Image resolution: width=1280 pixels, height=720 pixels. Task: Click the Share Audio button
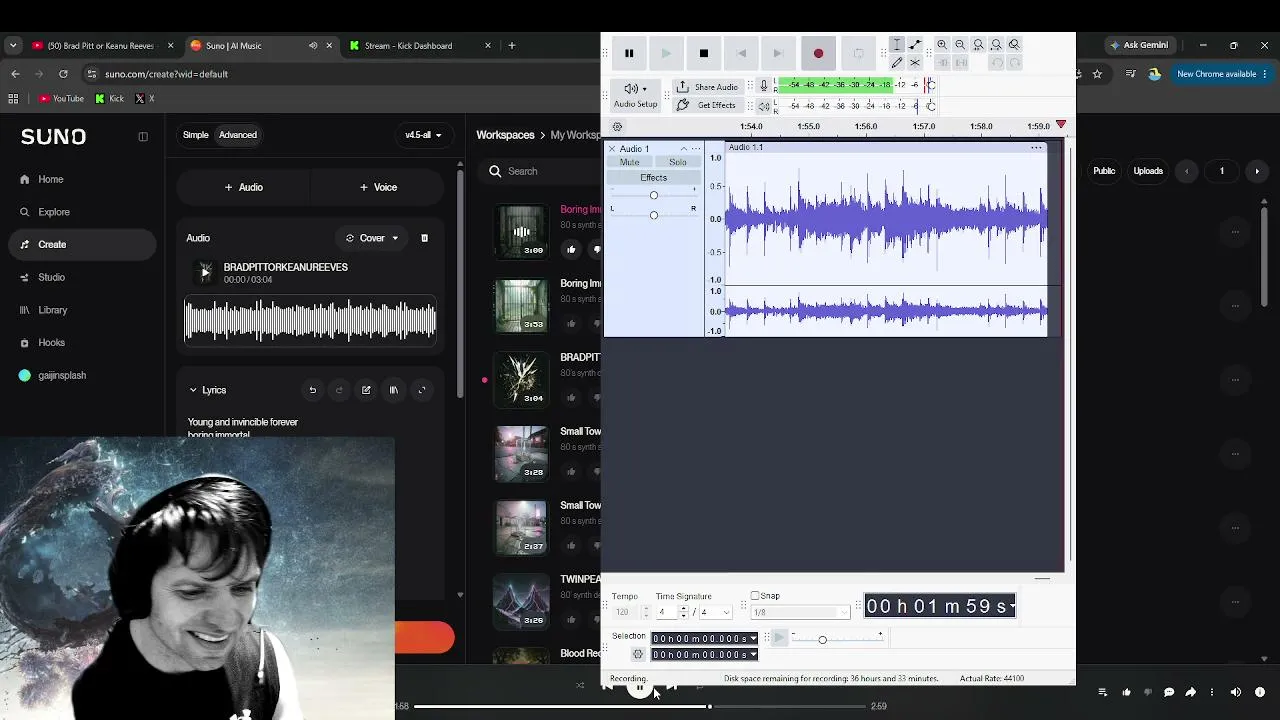pyautogui.click(x=707, y=87)
